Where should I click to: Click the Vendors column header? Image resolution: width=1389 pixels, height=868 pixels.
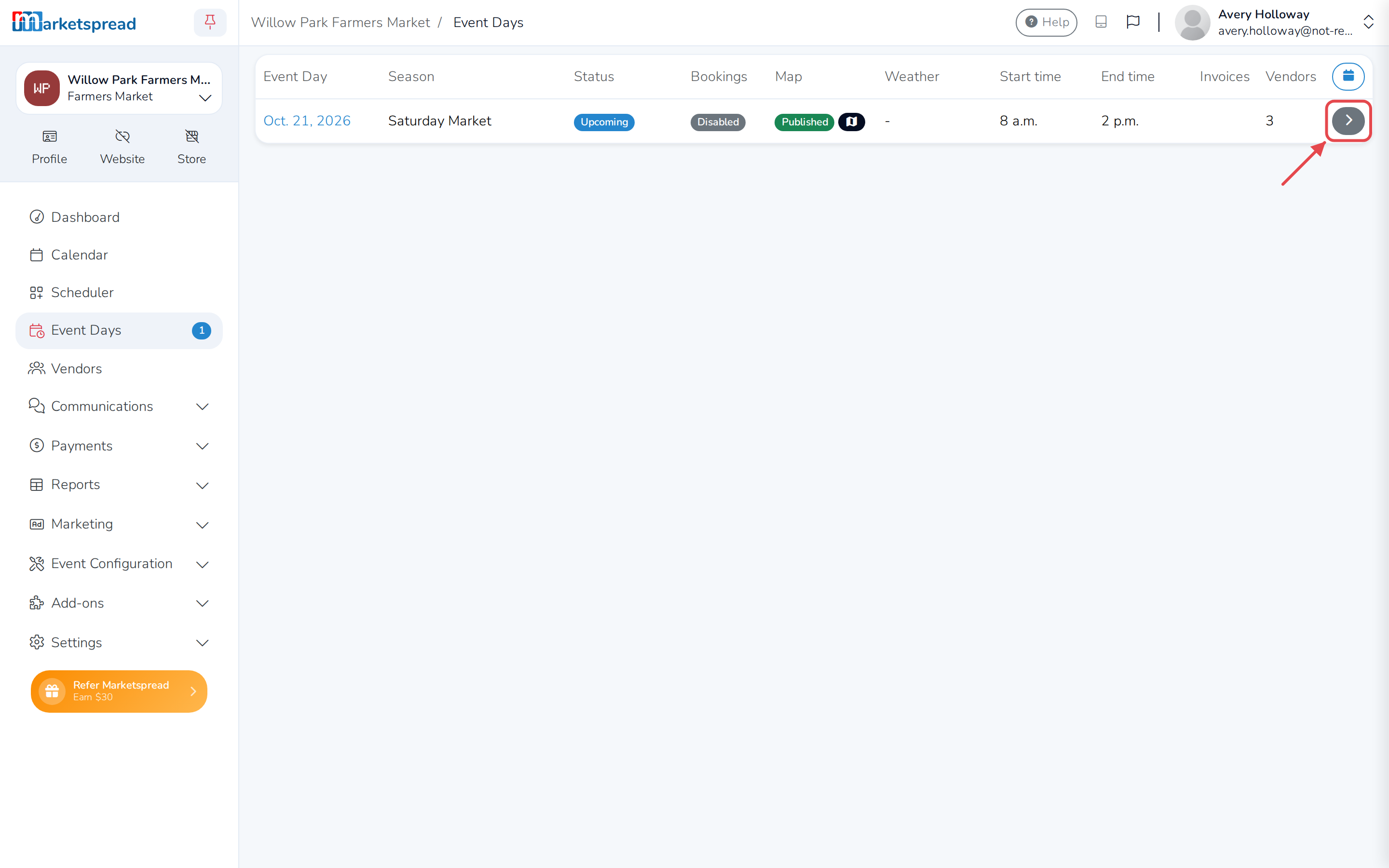coord(1290,77)
